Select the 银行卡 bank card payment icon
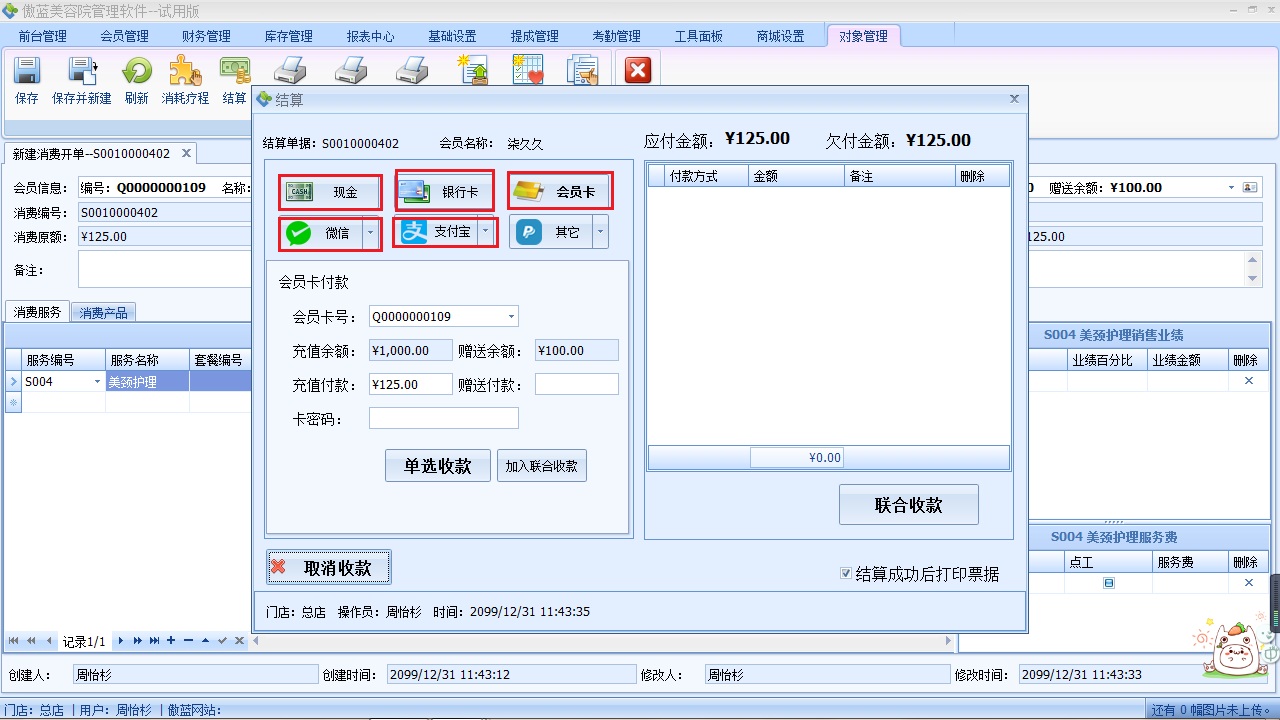 (x=443, y=190)
